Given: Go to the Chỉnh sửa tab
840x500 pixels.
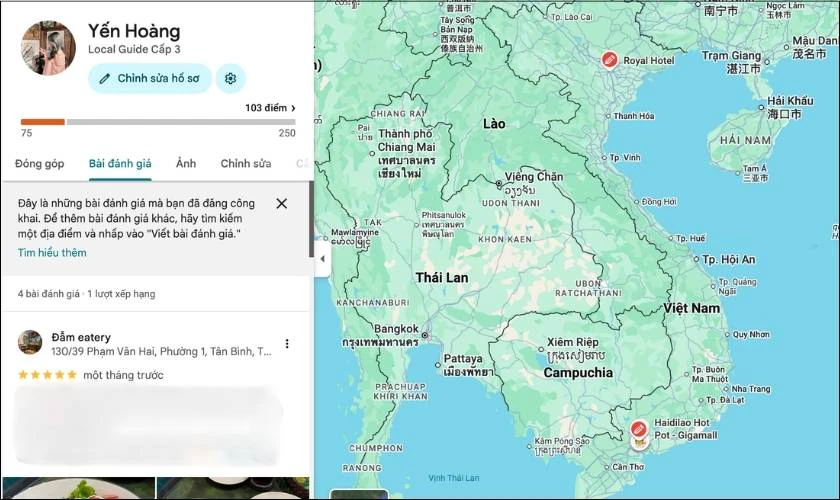Looking at the screenshot, I should pyautogui.click(x=246, y=163).
